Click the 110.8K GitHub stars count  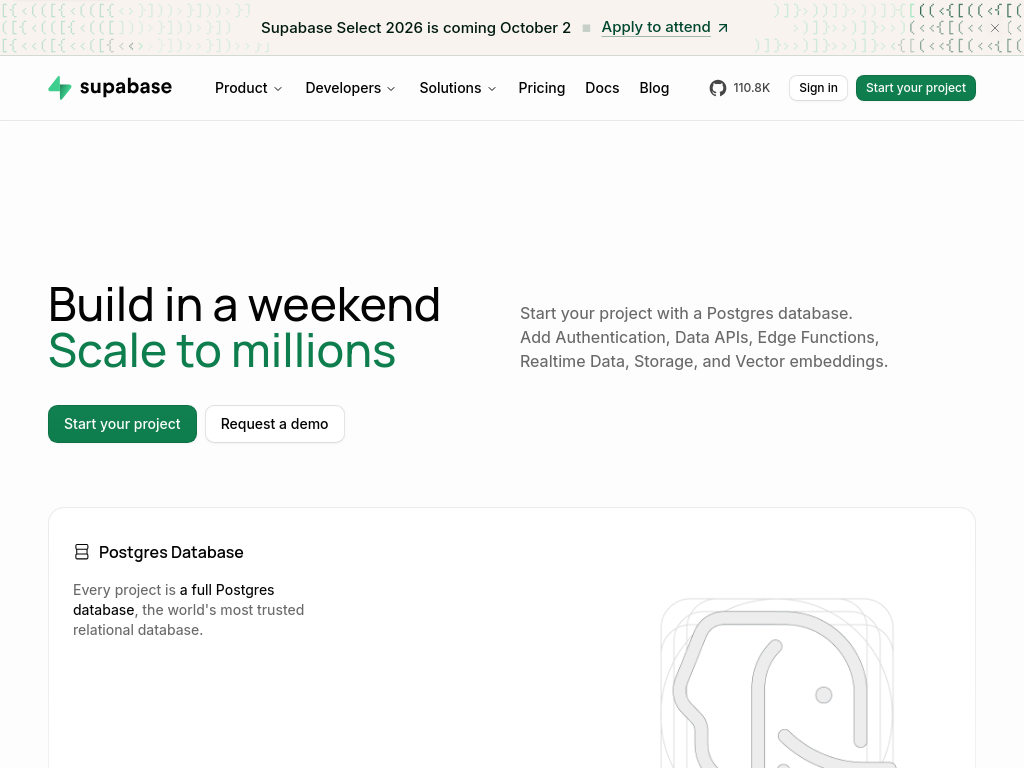752,88
